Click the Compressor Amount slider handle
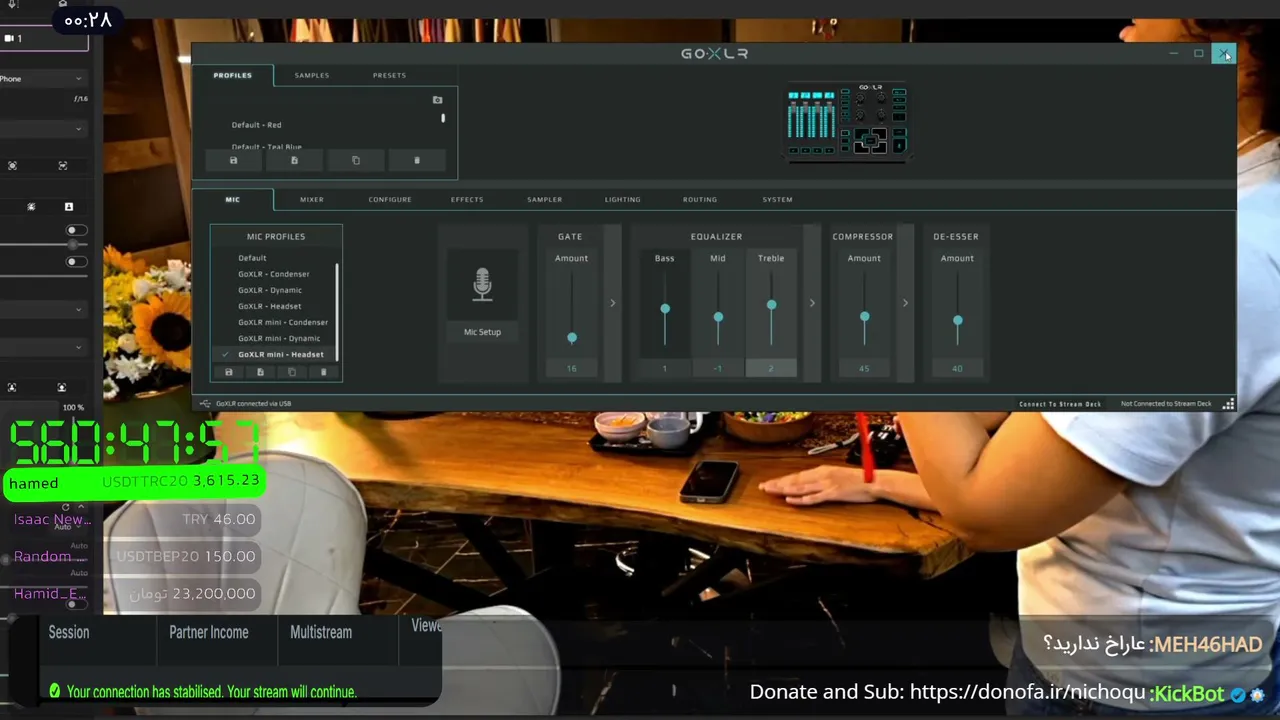 coord(864,317)
